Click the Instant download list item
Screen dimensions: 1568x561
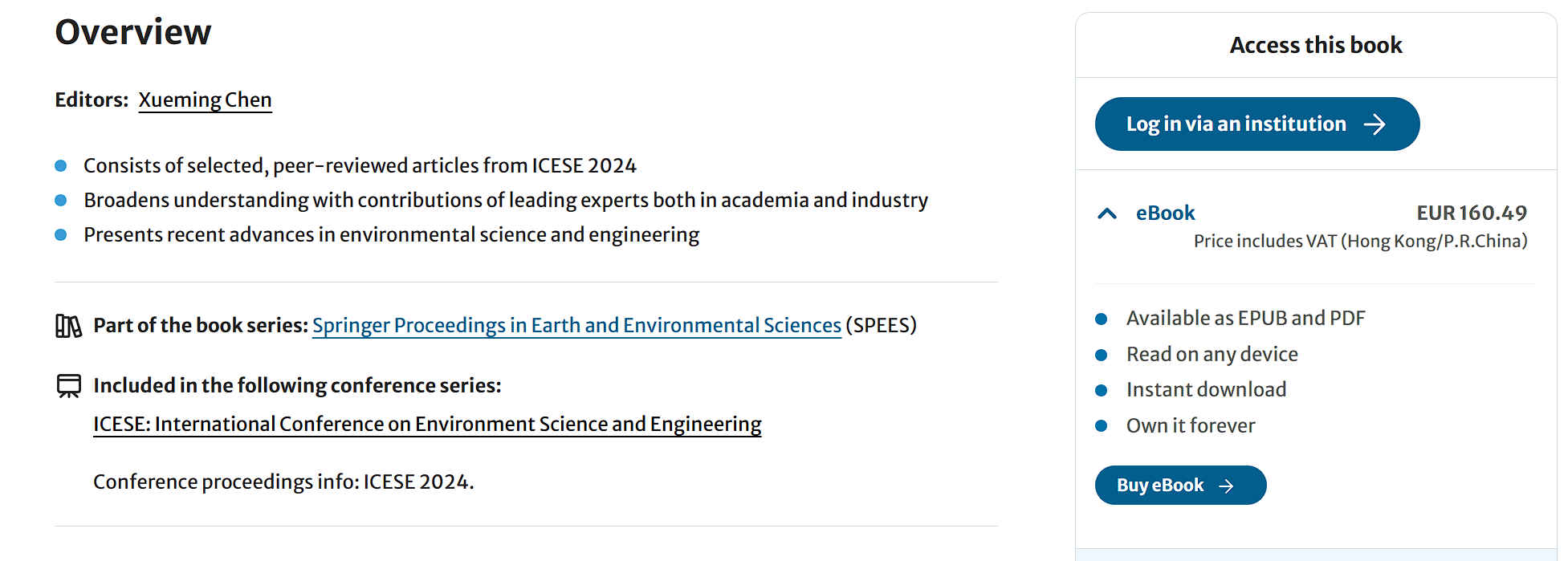[x=1206, y=390]
